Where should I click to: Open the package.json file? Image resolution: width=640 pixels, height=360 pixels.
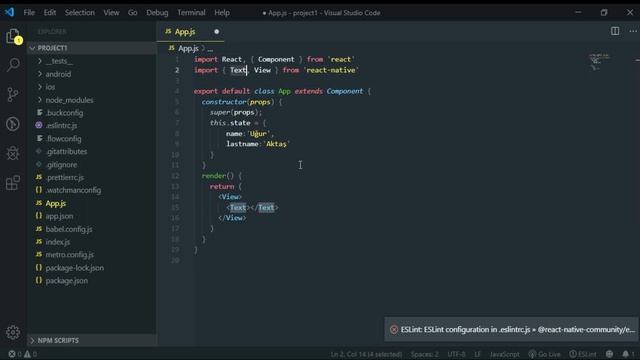tap(67, 280)
